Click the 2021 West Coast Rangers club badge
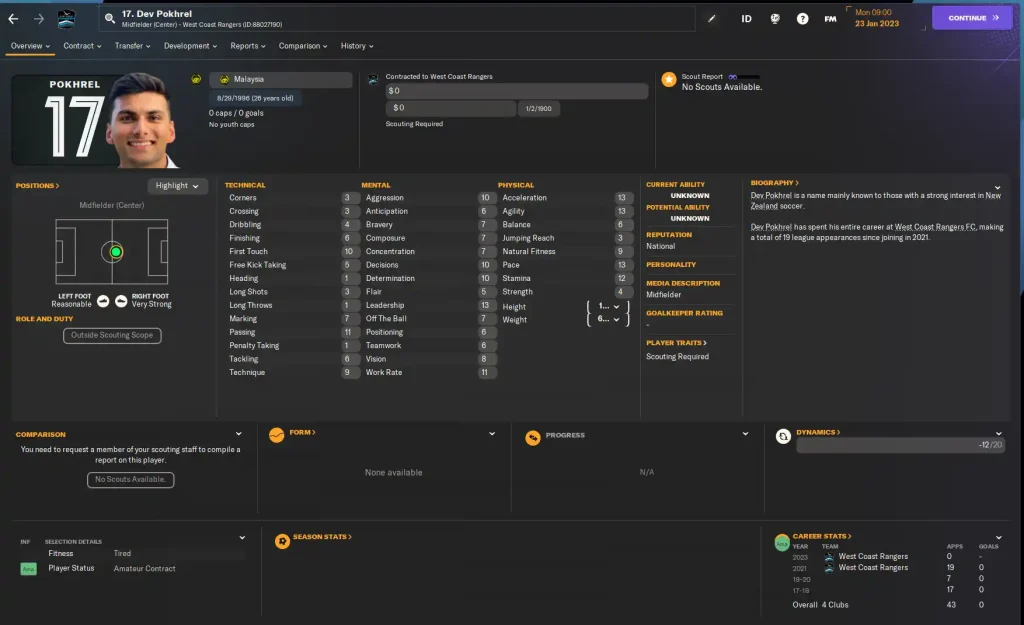1024x625 pixels. 829,568
